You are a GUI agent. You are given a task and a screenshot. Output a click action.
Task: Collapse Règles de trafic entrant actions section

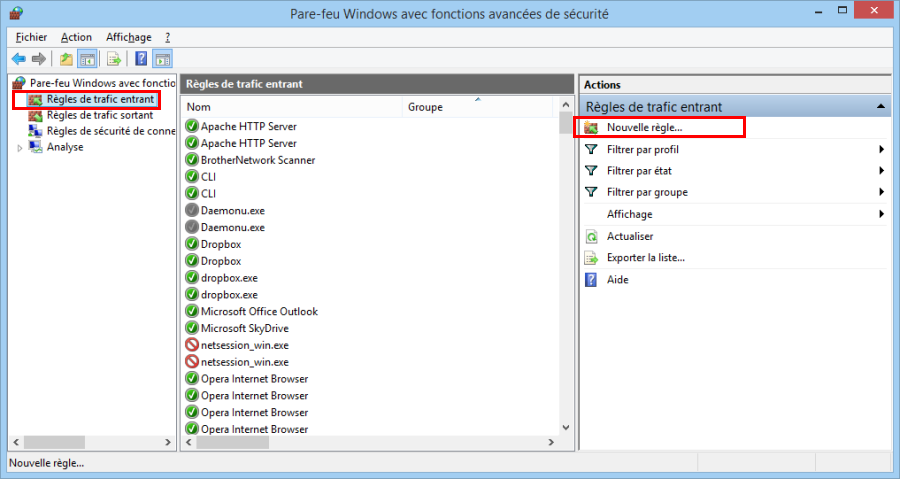pos(880,107)
